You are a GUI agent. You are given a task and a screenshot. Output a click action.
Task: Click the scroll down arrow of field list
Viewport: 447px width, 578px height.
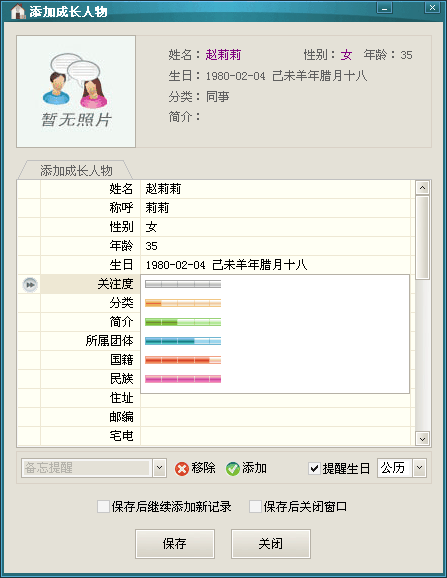(422, 439)
